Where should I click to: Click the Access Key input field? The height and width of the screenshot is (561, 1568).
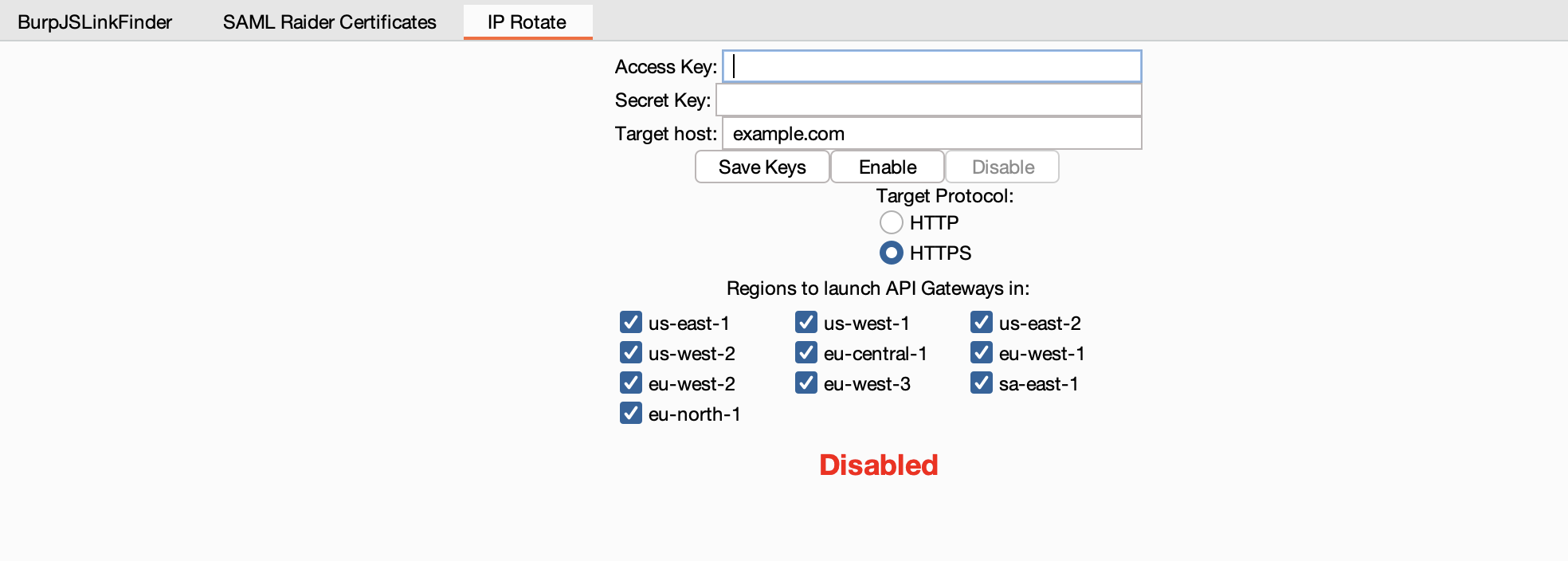tap(931, 67)
